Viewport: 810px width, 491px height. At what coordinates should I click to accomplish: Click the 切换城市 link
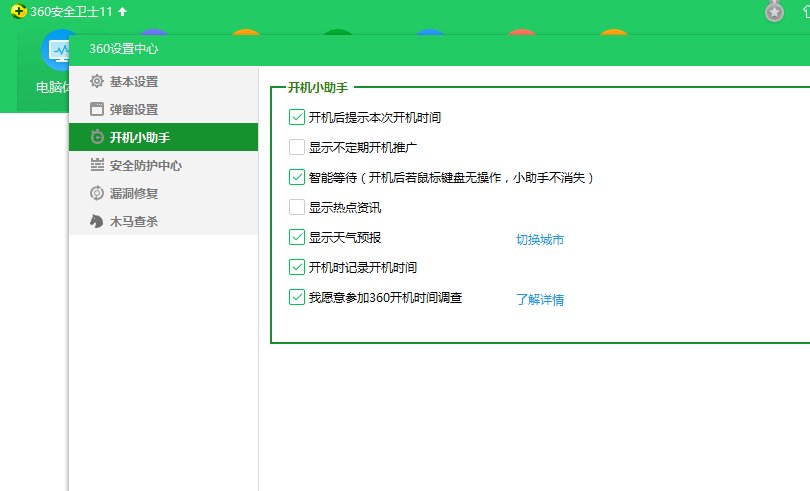click(540, 239)
